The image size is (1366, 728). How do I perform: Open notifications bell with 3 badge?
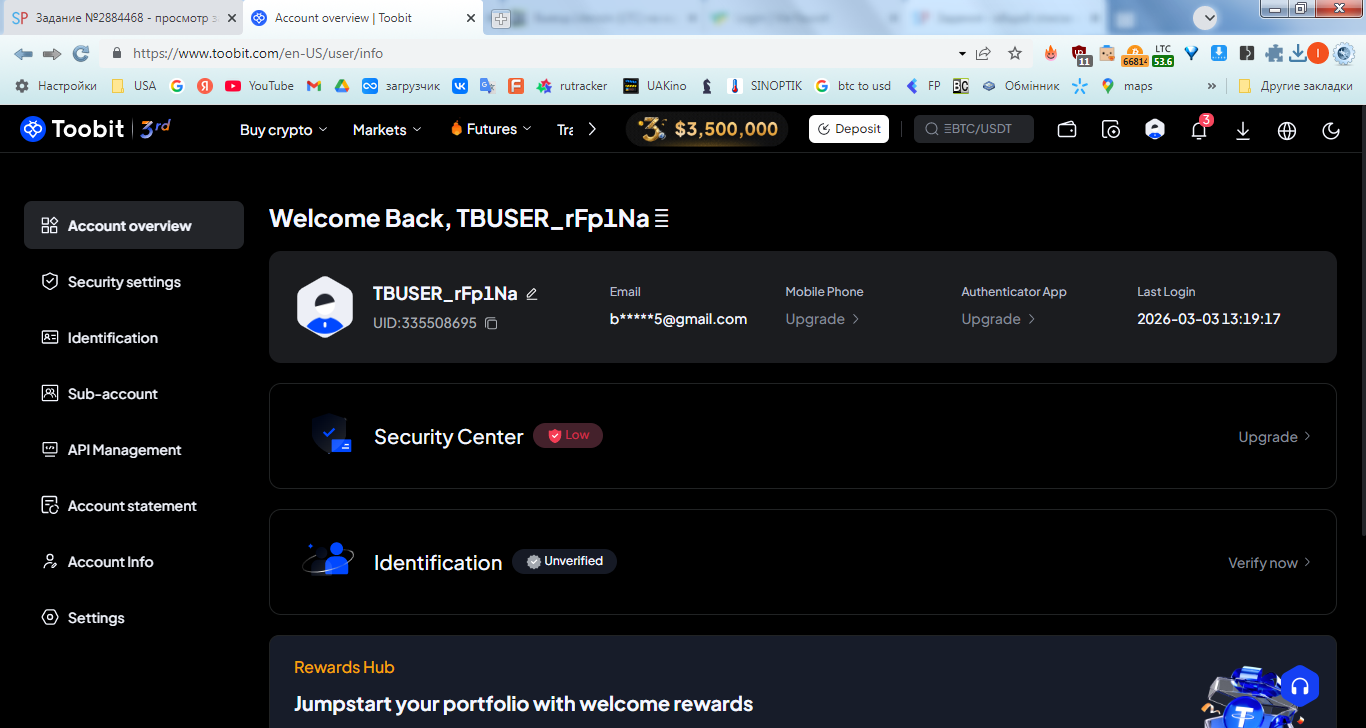coord(1199,129)
